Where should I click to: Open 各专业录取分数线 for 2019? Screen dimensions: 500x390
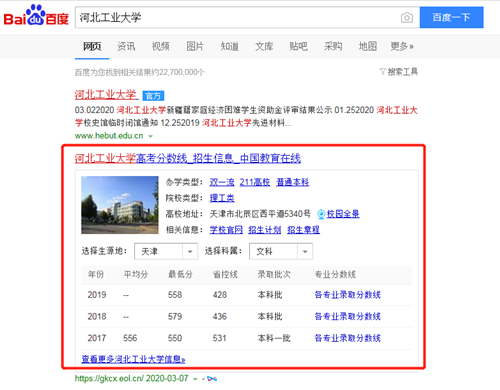[348, 295]
